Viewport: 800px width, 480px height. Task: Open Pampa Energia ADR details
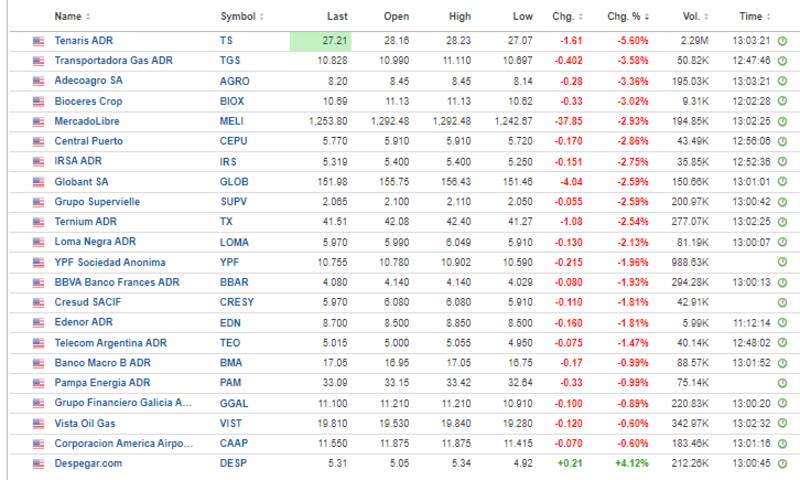pos(103,383)
